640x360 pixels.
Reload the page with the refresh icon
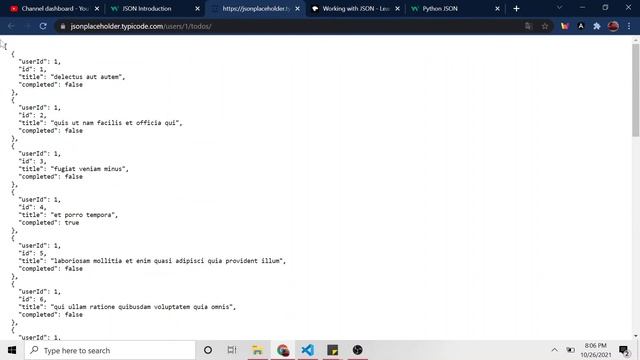click(x=43, y=26)
